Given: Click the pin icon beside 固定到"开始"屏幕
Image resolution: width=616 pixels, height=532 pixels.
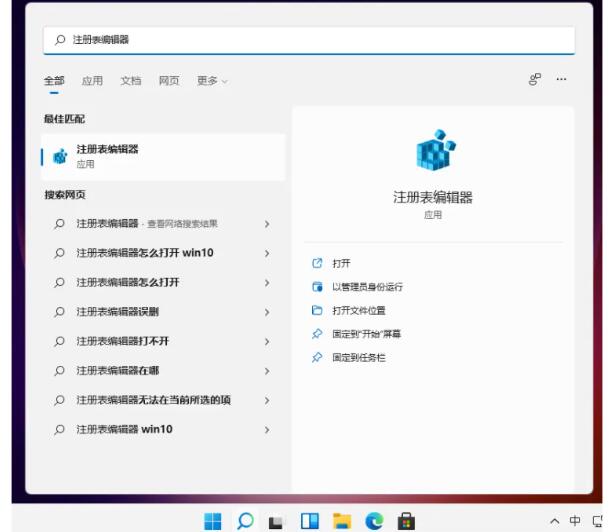Looking at the screenshot, I should click(317, 334).
